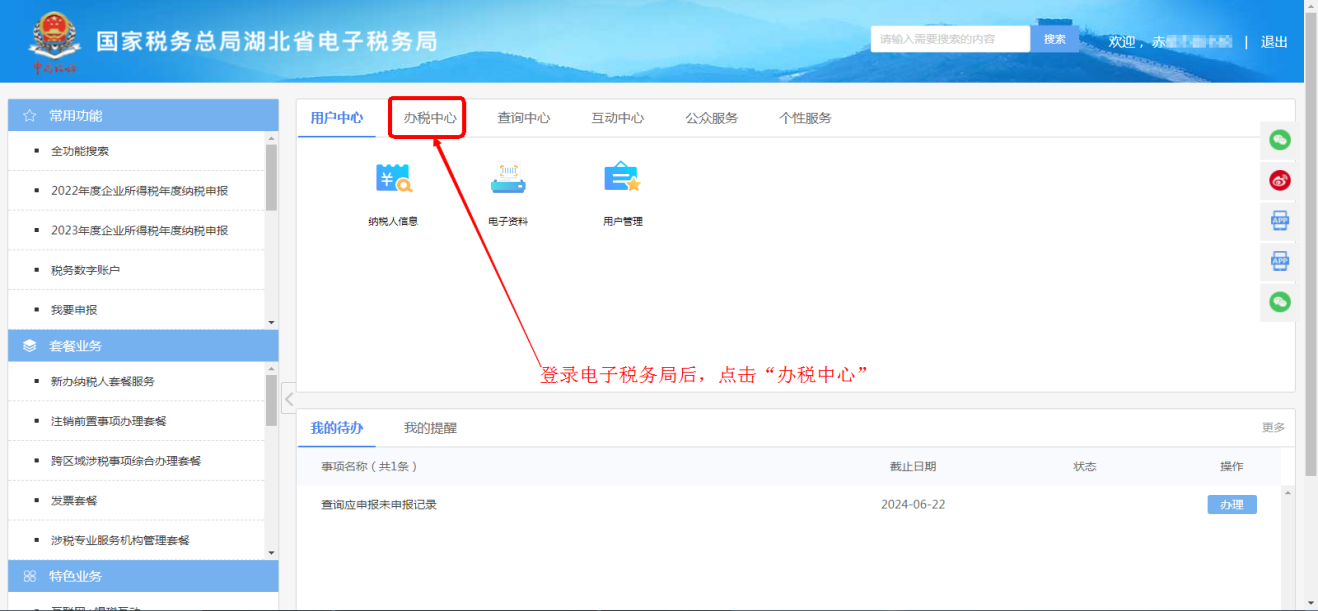1318x611 pixels.
Task: Click the 常用功能 section header
Action: (x=143, y=116)
